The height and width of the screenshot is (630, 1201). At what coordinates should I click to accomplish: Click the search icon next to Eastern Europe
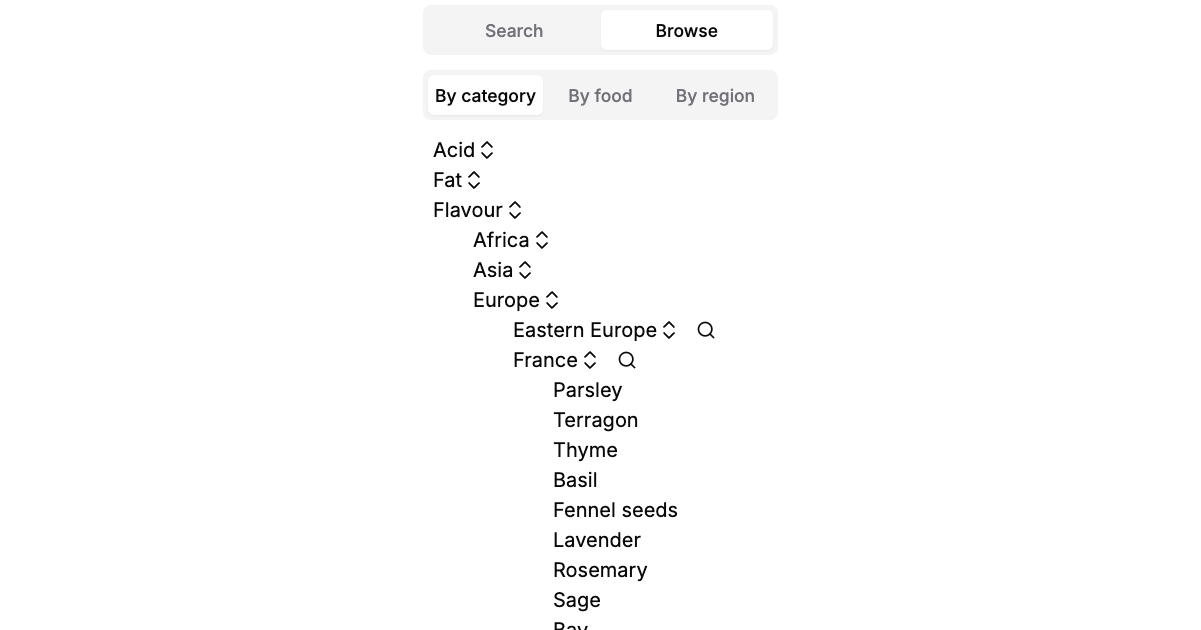click(706, 330)
